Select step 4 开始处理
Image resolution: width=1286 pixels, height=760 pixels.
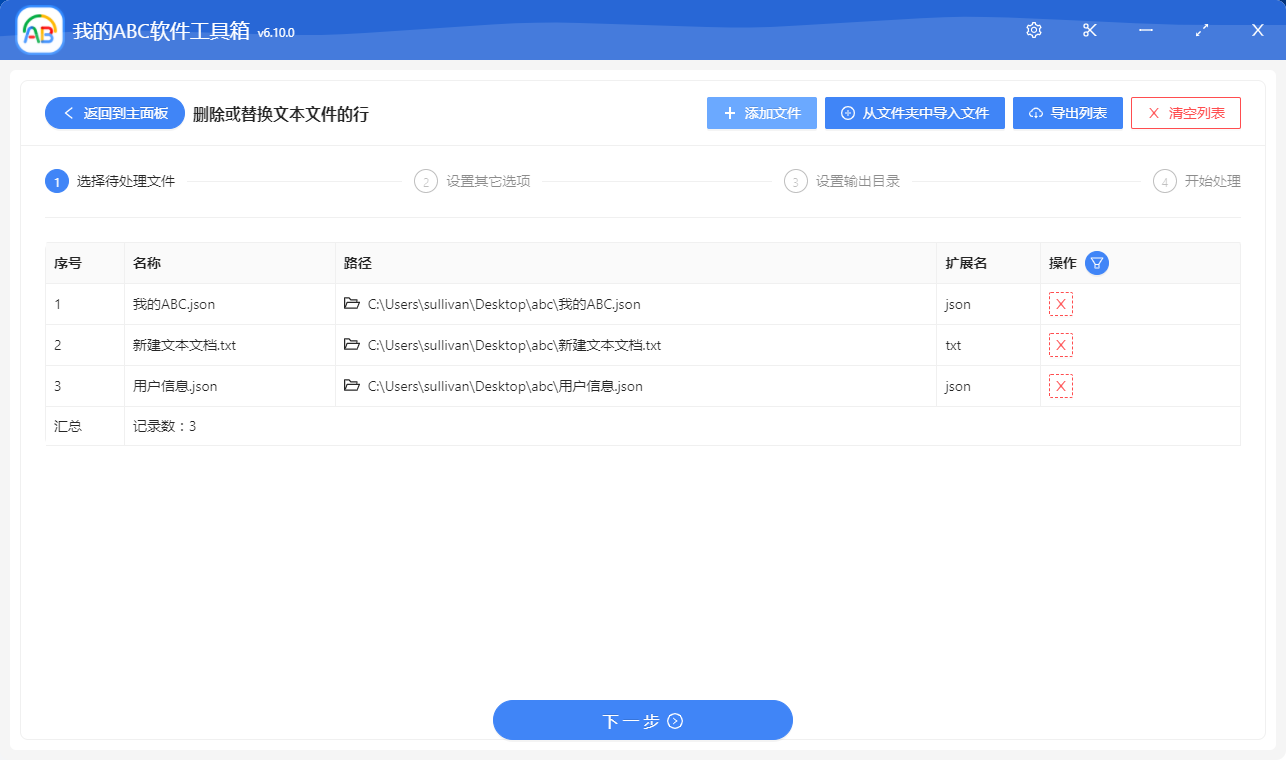click(1202, 181)
